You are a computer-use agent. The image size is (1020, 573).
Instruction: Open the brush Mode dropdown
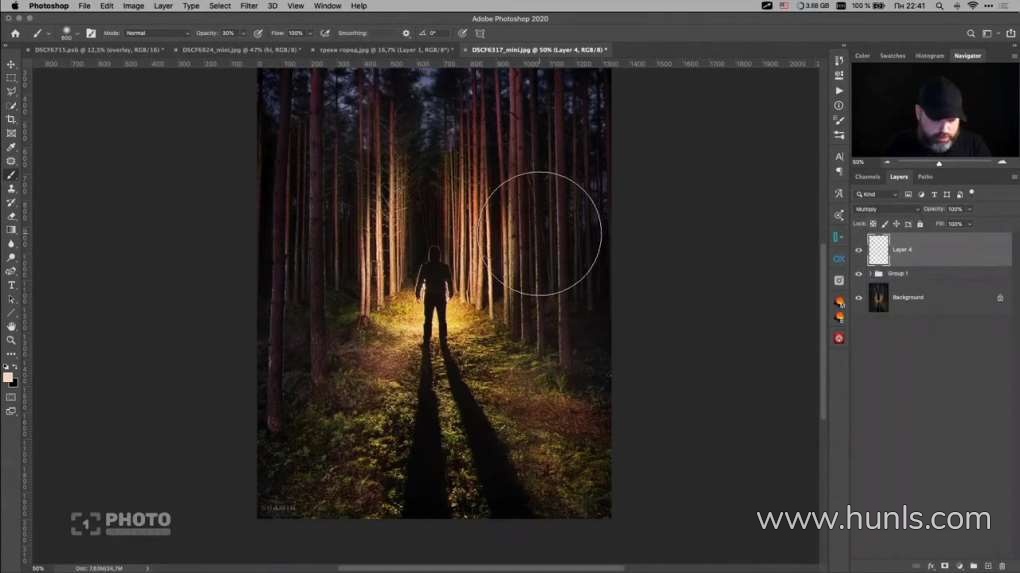pyautogui.click(x=156, y=33)
